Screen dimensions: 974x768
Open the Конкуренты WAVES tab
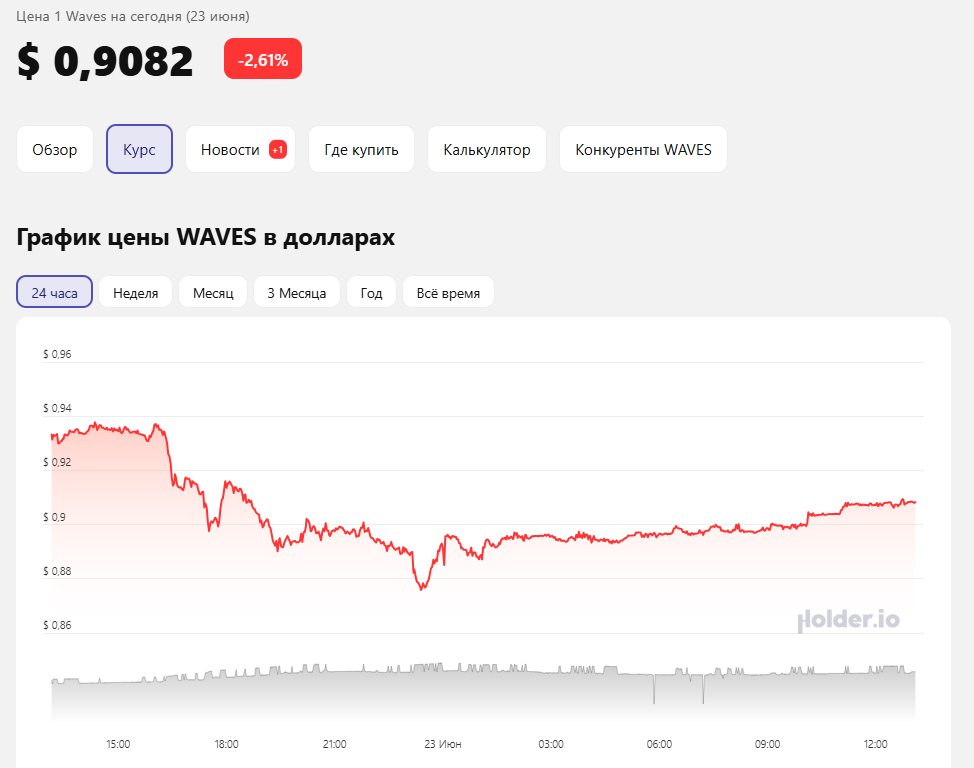644,150
